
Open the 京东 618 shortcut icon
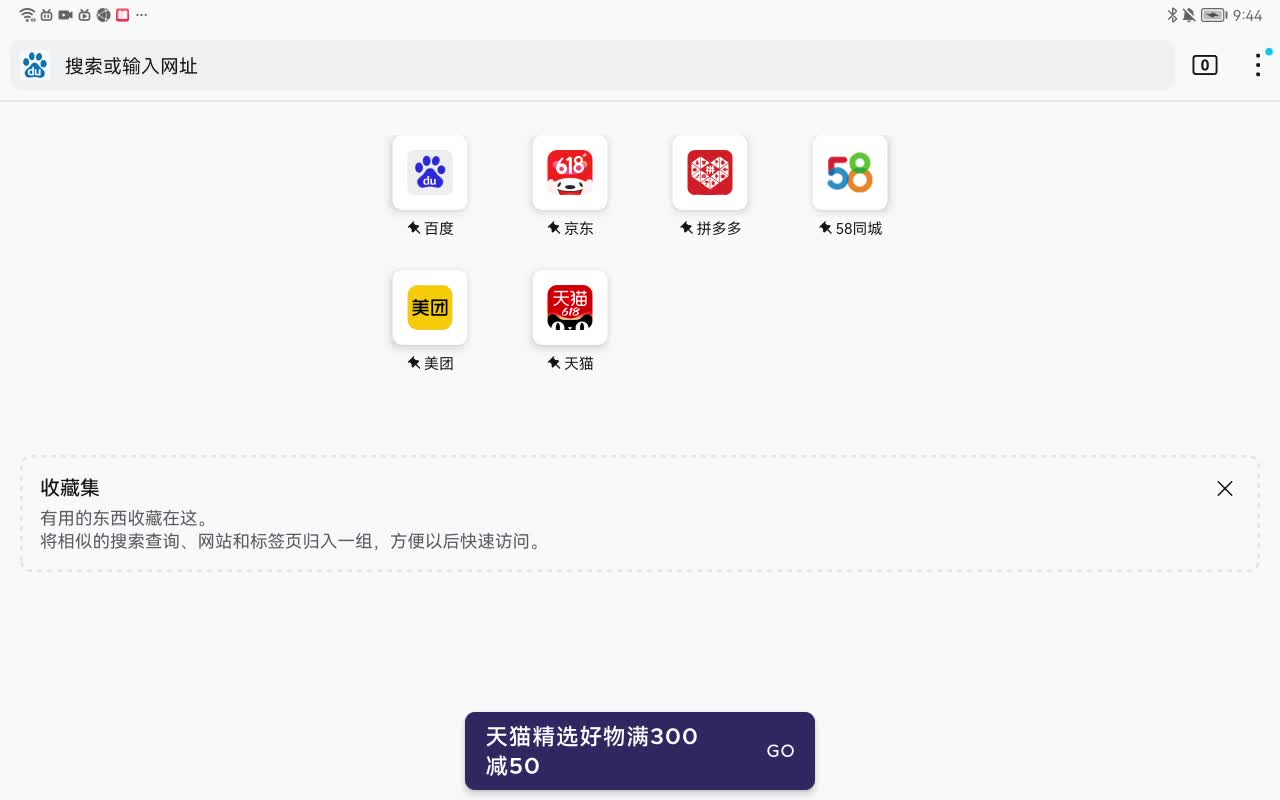click(x=570, y=172)
